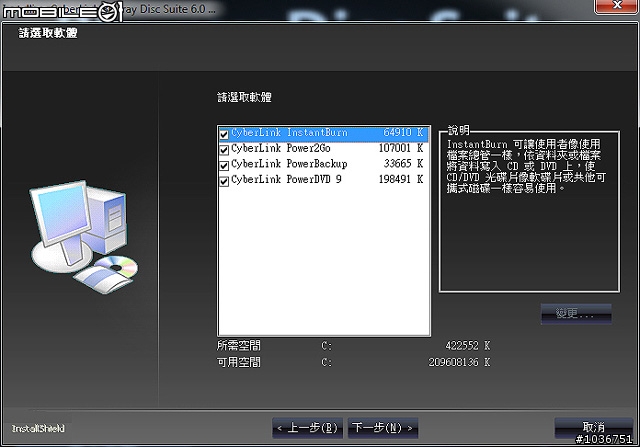Click the computer and disc setup image
The height and width of the screenshot is (447, 640).
84,237
